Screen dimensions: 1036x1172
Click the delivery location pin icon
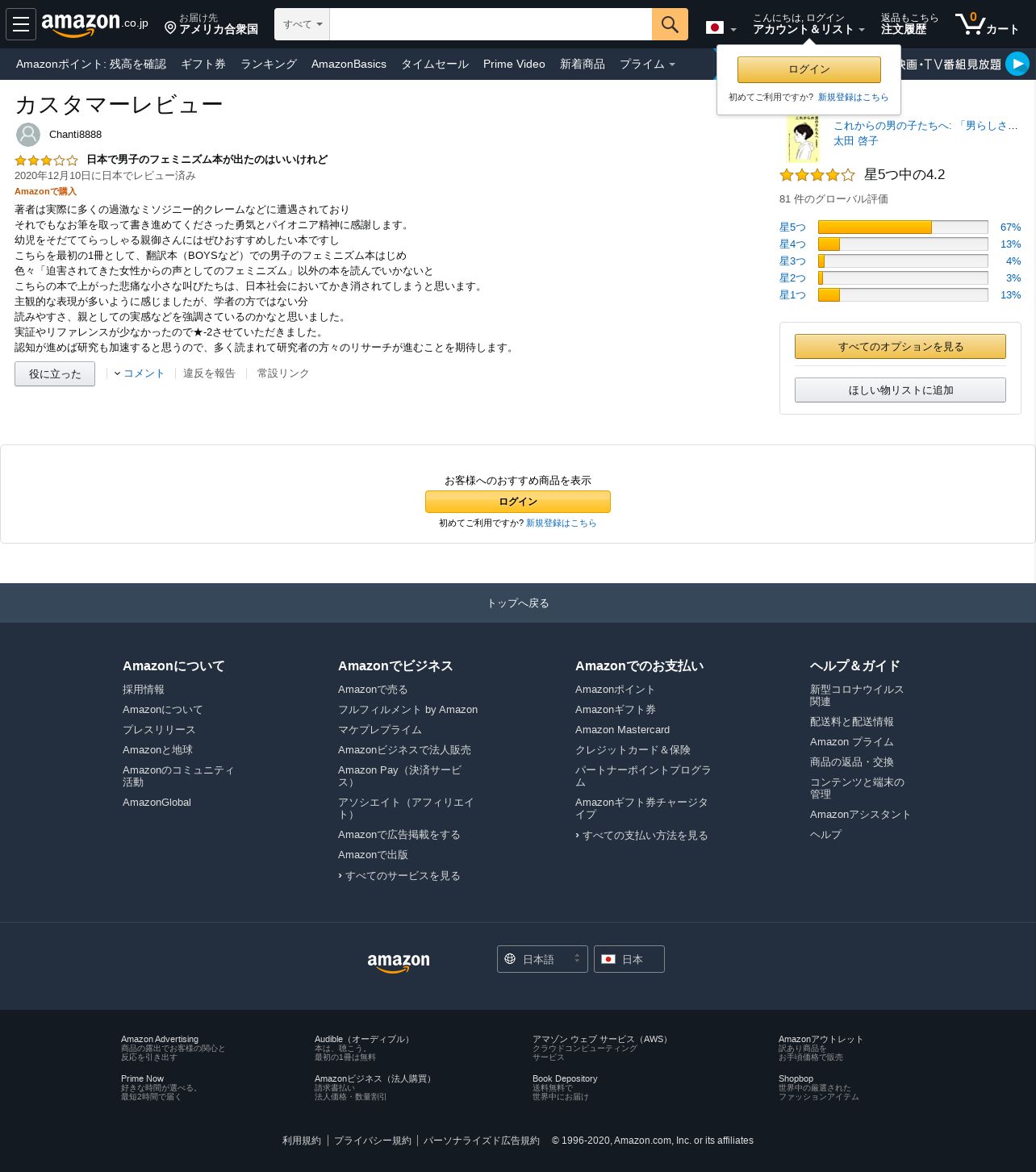(x=170, y=28)
